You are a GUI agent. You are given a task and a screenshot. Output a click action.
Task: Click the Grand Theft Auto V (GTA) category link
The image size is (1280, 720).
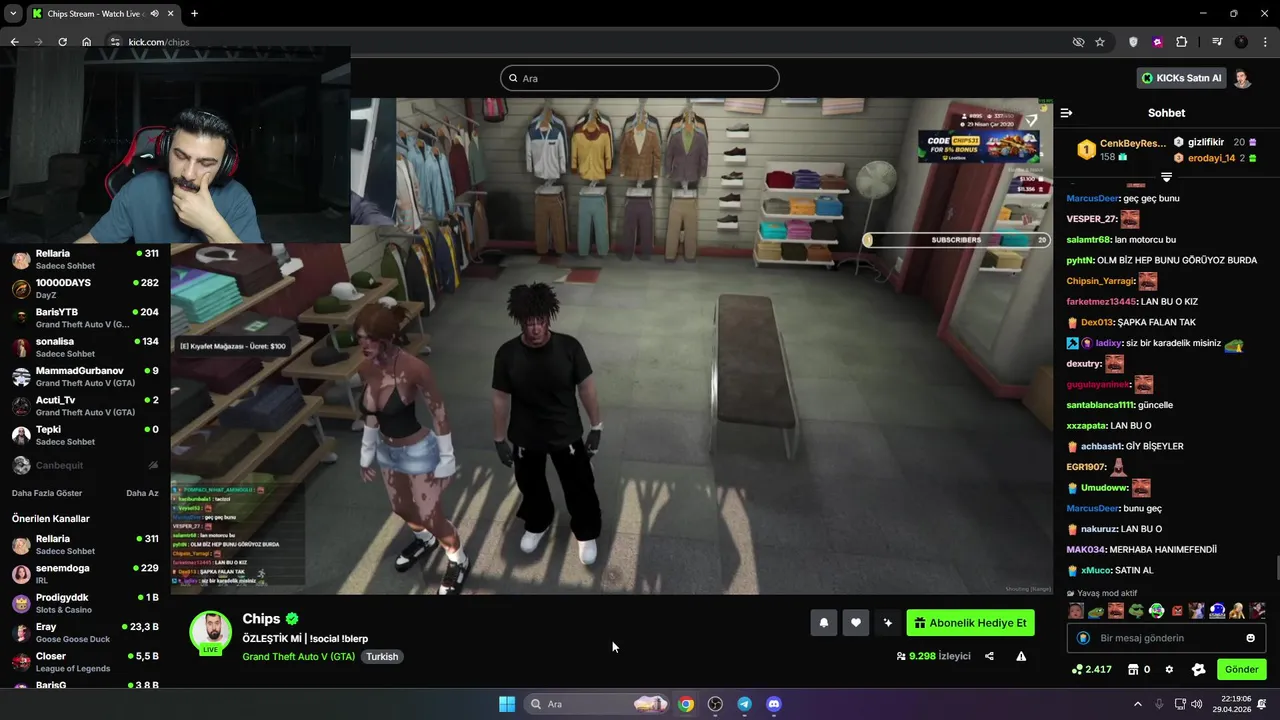pyautogui.click(x=298, y=657)
